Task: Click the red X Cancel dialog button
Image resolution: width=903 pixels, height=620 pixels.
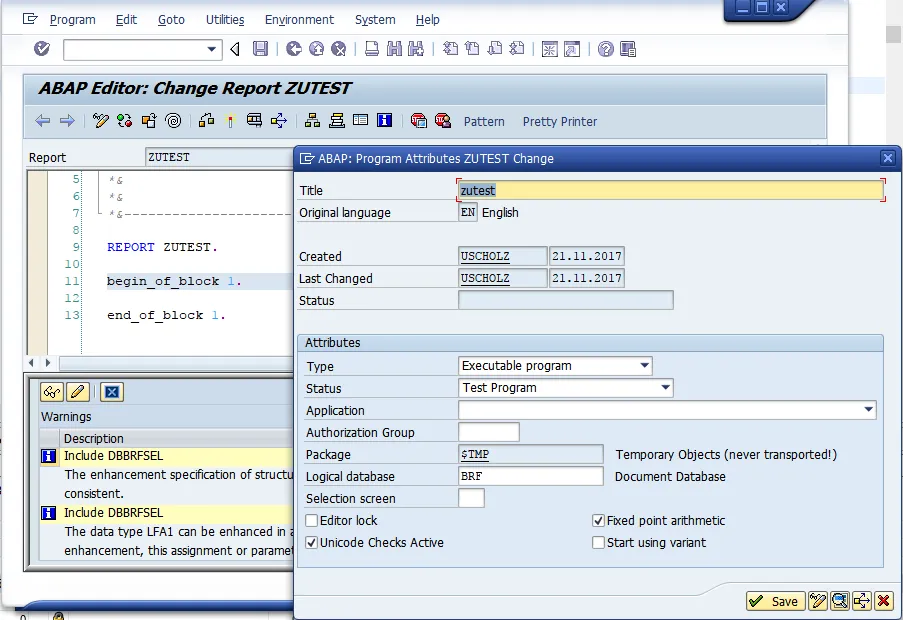Action: [883, 601]
